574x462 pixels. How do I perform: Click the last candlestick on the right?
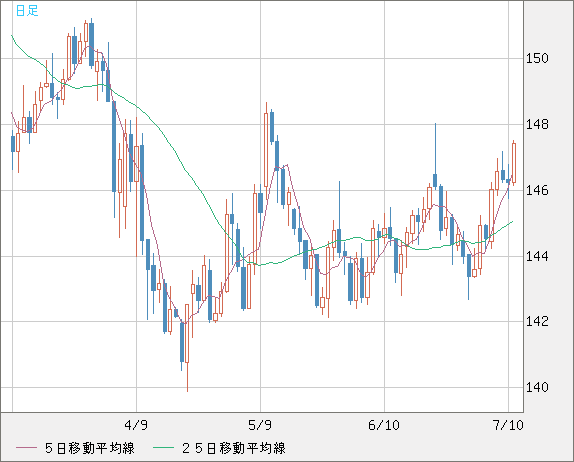[514, 163]
